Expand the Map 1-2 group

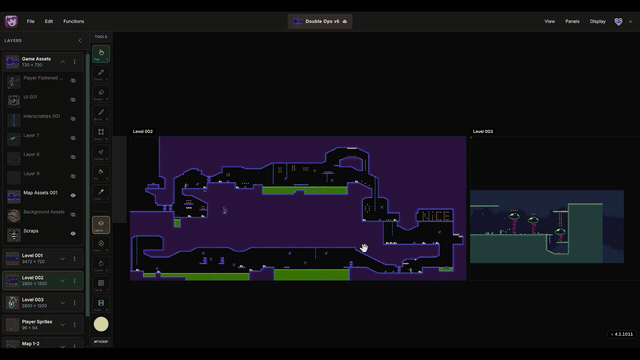click(x=63, y=346)
